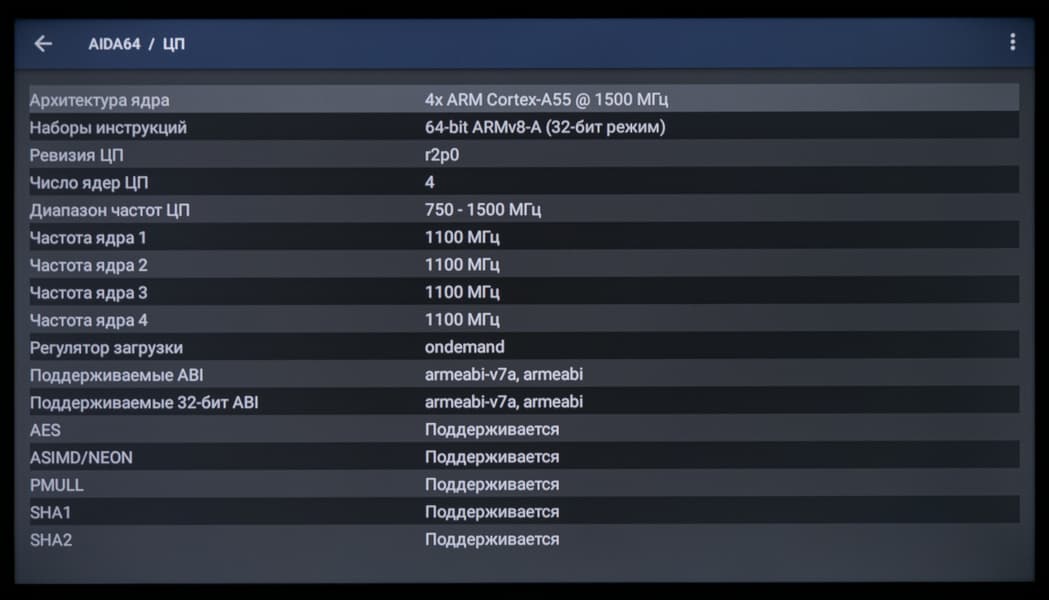Select the Частота ядра 3 row

click(x=524, y=292)
